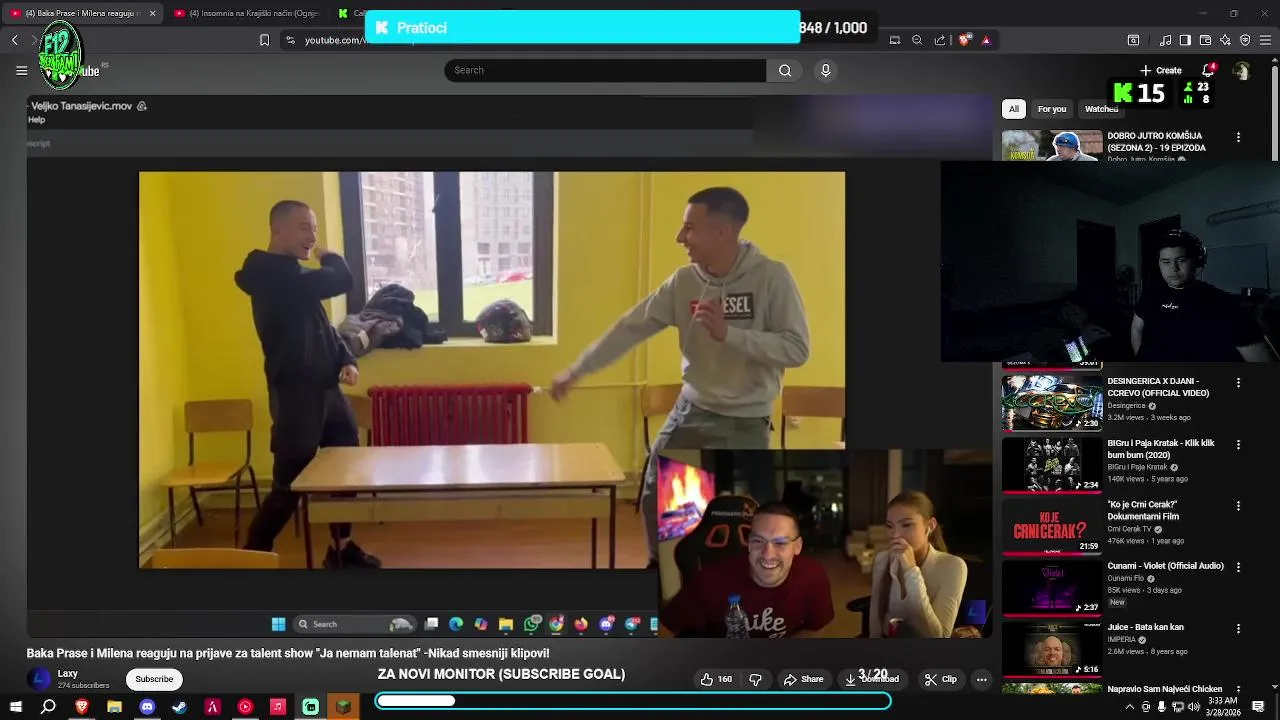Image resolution: width=1280 pixels, height=720 pixels.
Task: Click the Pratioci follower goal bar
Action: (583, 27)
